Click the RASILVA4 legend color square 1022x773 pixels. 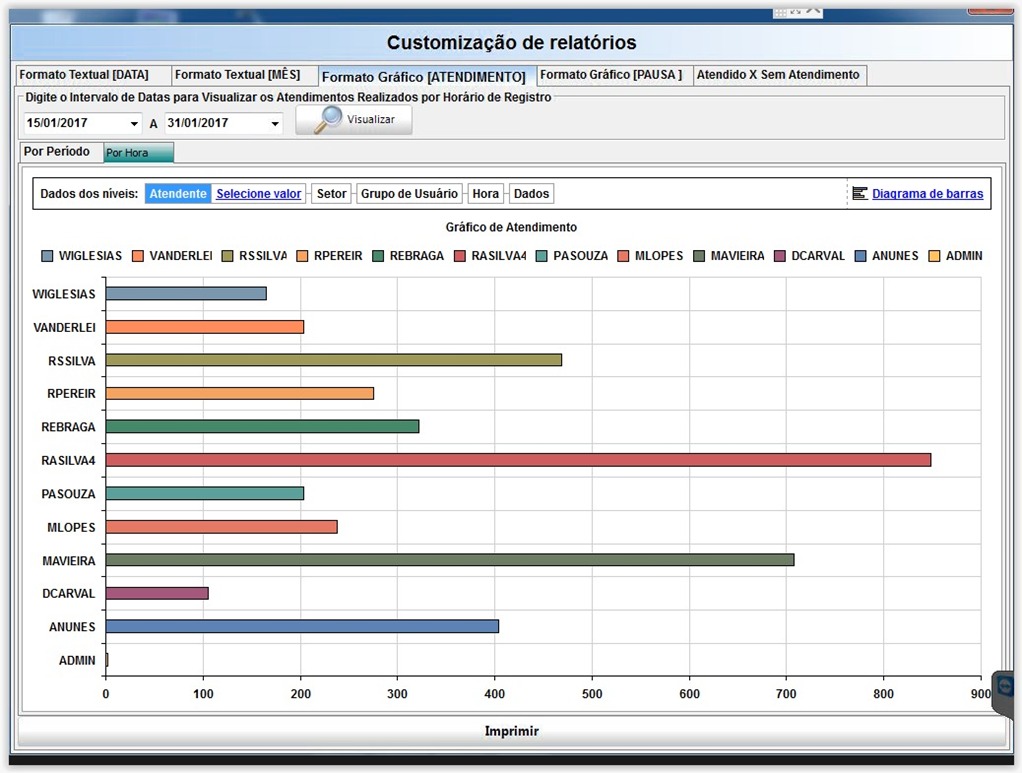click(x=460, y=256)
